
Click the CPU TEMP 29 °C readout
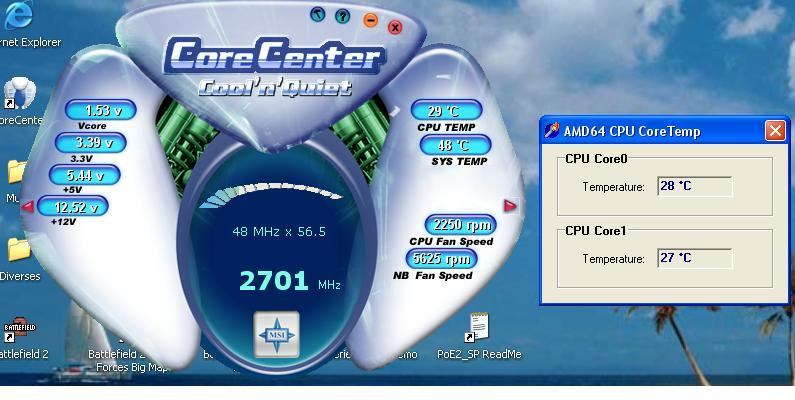pos(446,111)
